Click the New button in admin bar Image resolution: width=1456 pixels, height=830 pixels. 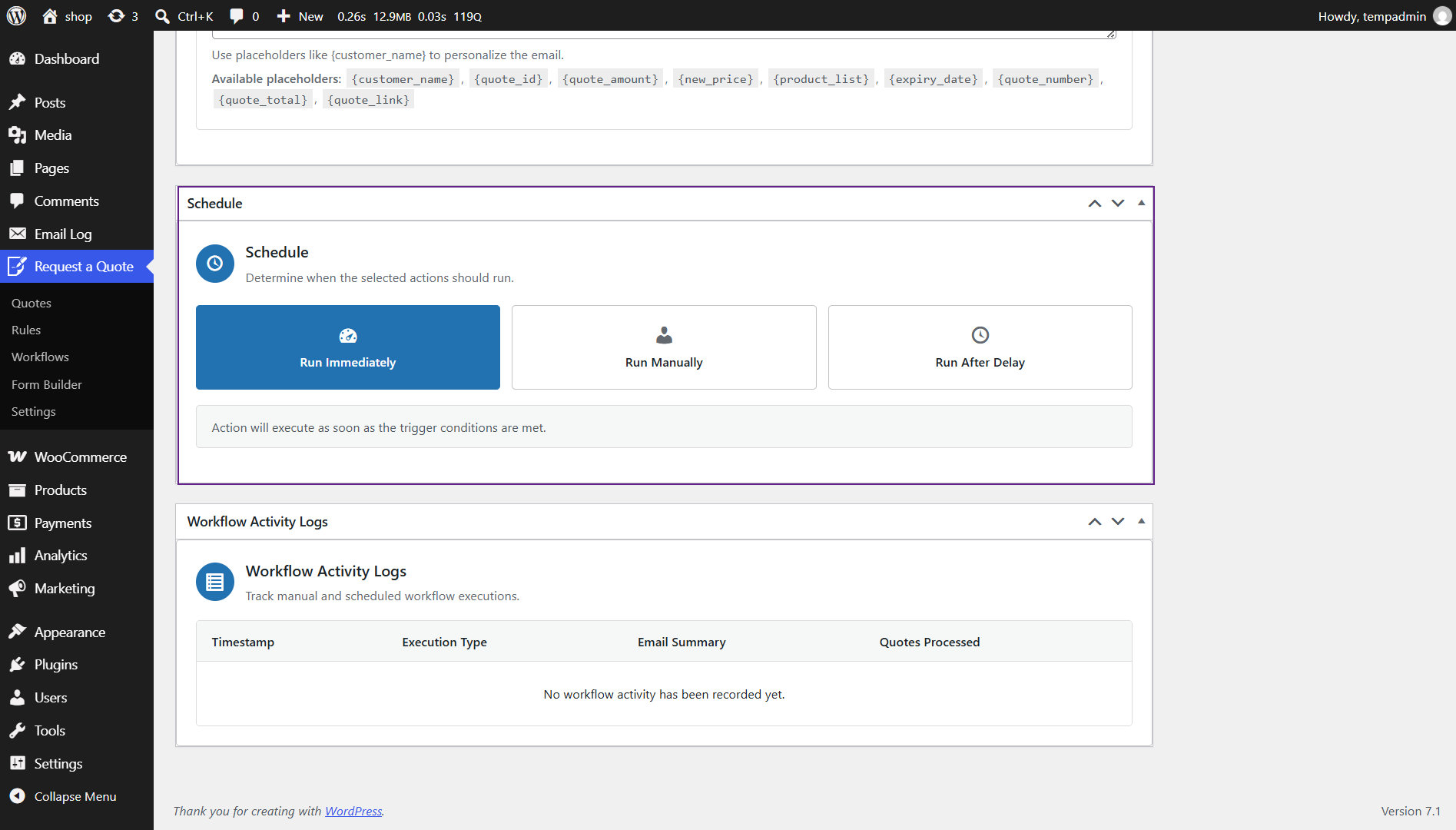(x=300, y=15)
